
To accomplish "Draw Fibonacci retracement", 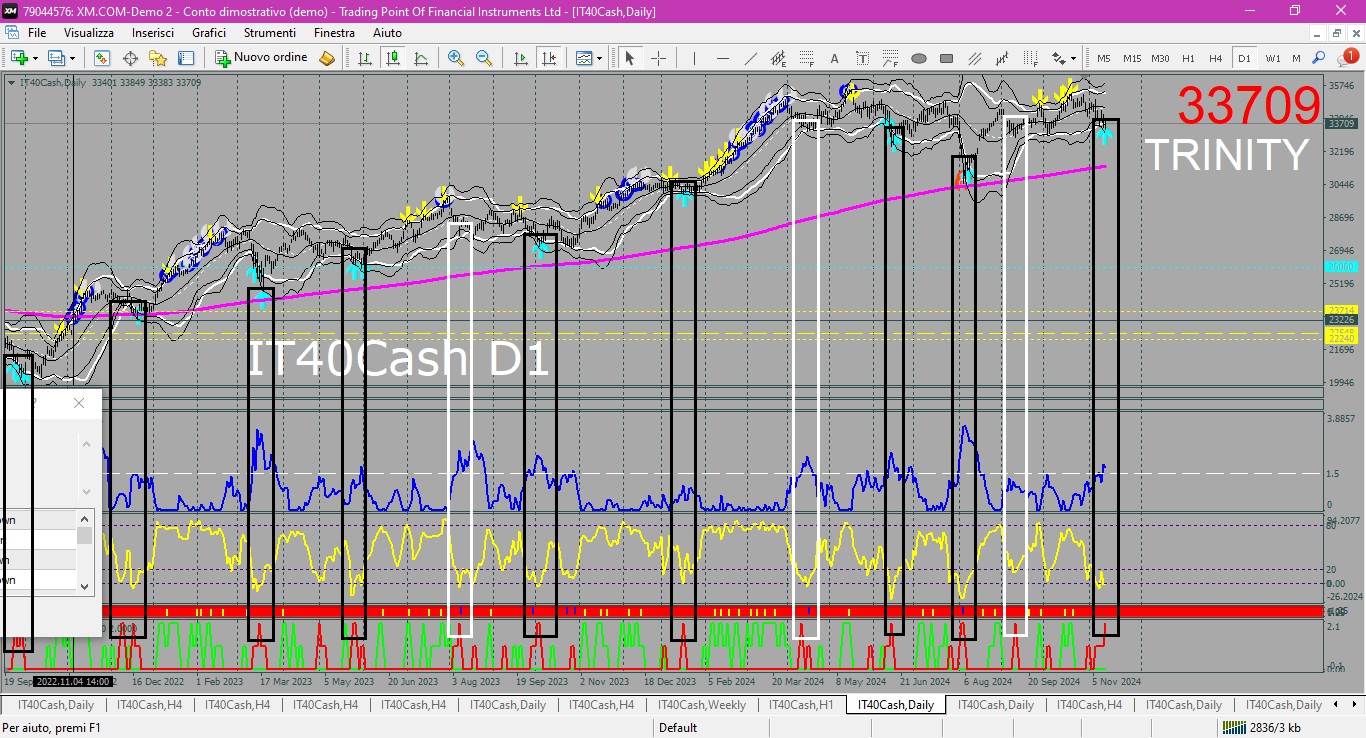I will coord(806,58).
